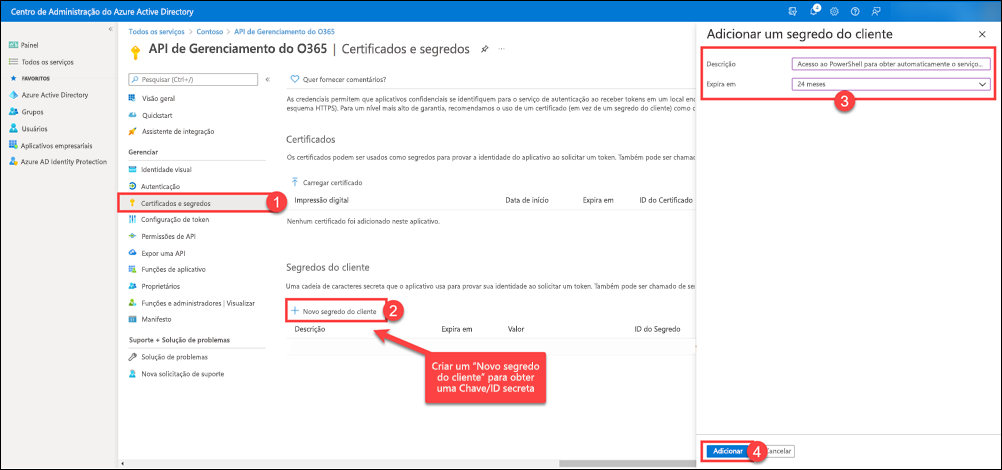
Task: Click the heart icon for Quer fornecer comentários
Action: tap(295, 79)
